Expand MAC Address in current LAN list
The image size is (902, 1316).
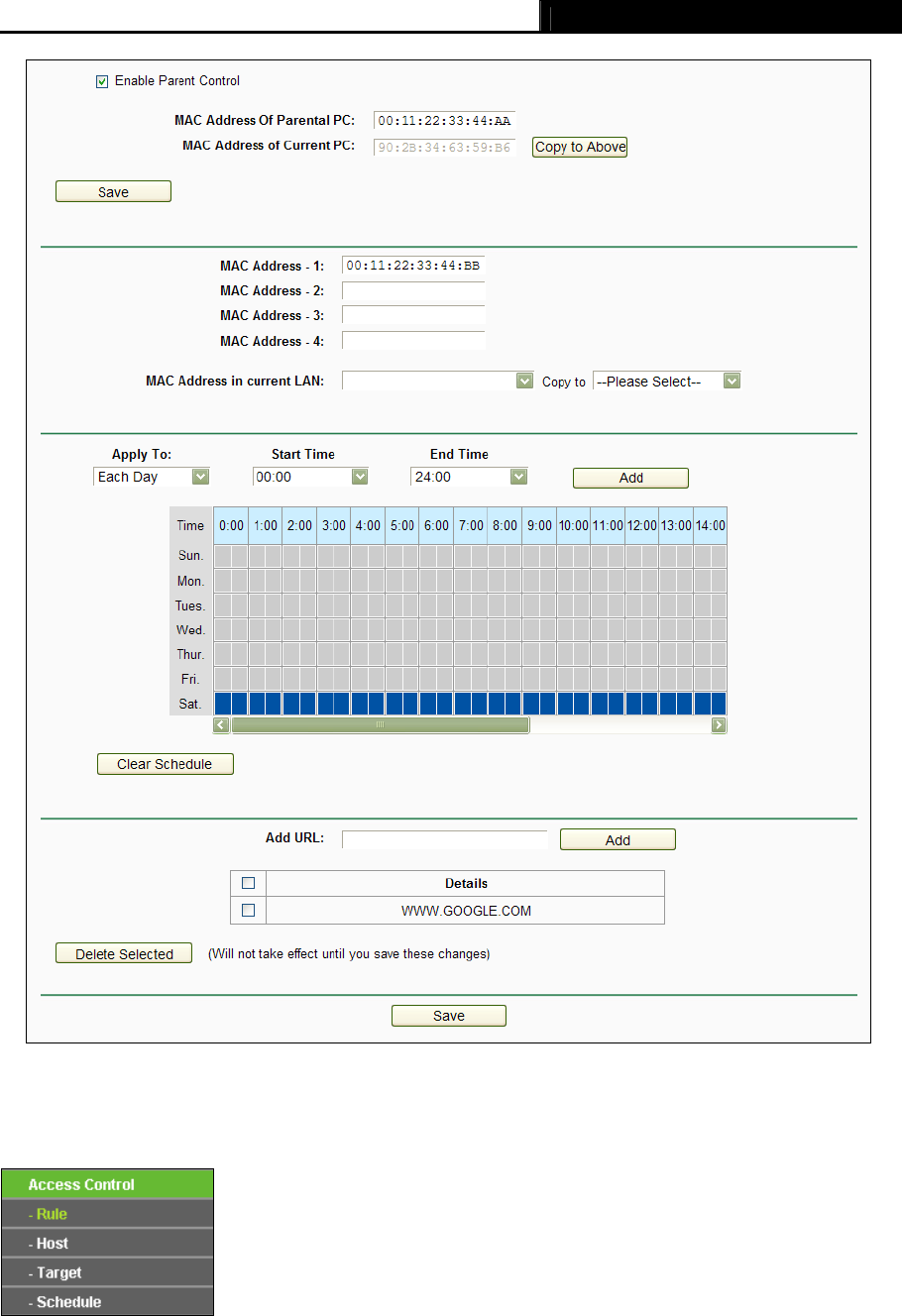437,382
